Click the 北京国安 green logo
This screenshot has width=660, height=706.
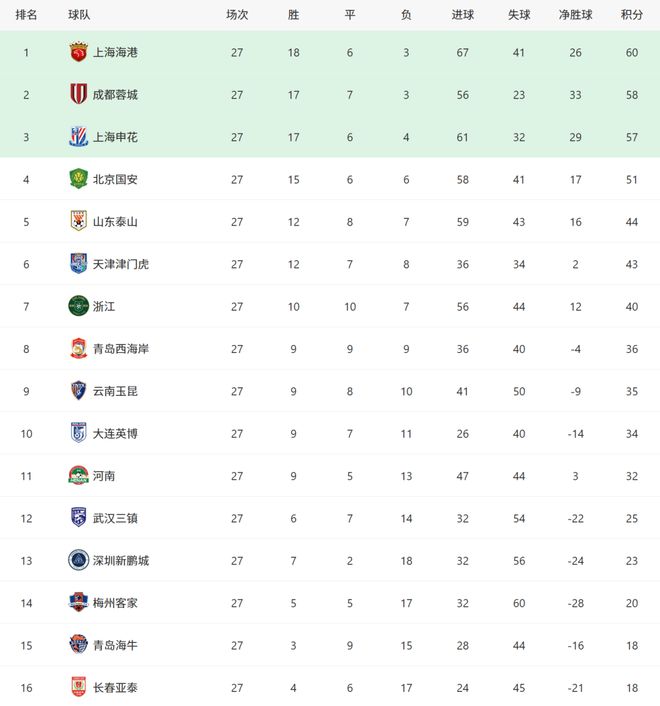(x=78, y=179)
